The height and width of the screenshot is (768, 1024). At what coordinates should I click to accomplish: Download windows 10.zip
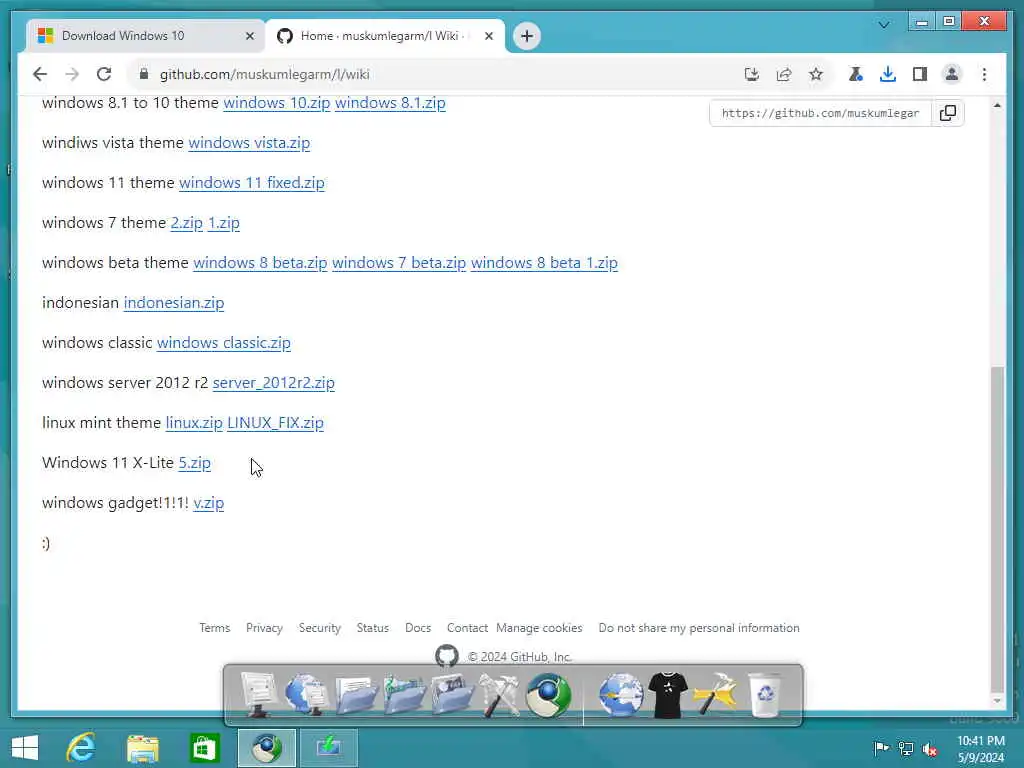pyautogui.click(x=277, y=103)
